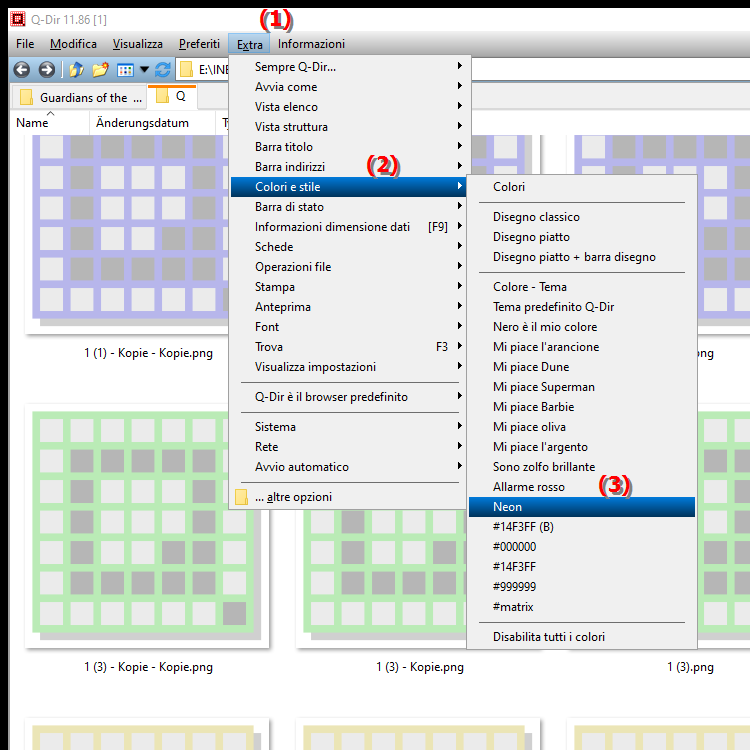The image size is (750, 750).
Task: Expand the Sempre Q-Dir... submenu
Action: point(349,67)
